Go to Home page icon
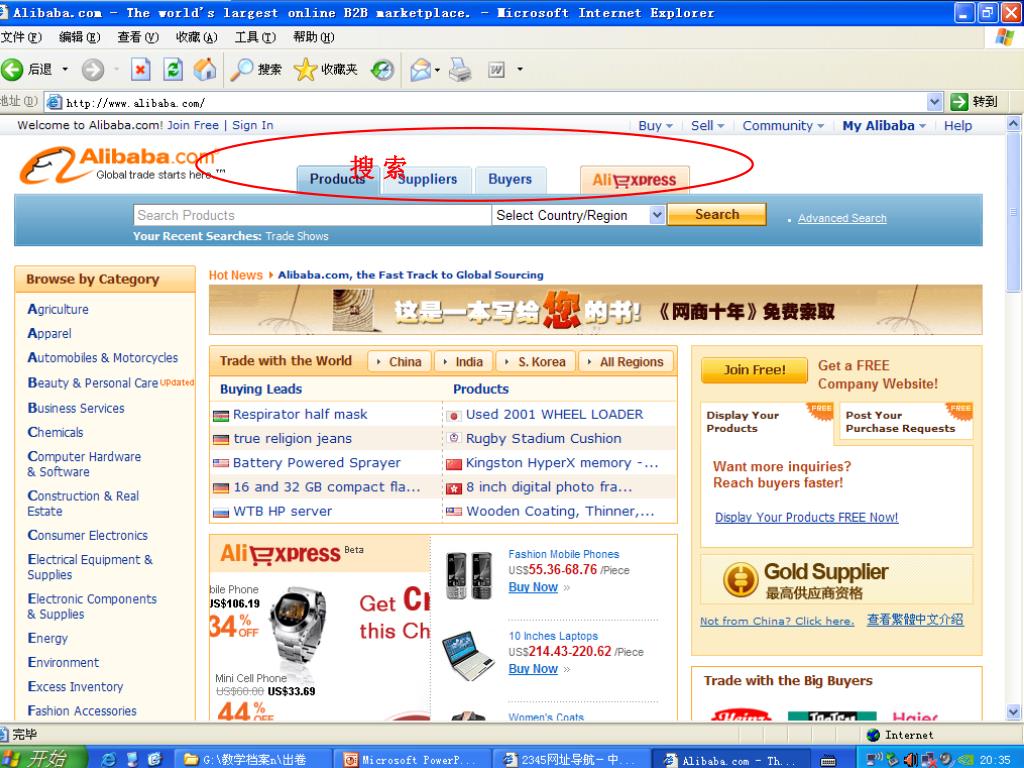This screenshot has height=768, width=1024. (205, 69)
